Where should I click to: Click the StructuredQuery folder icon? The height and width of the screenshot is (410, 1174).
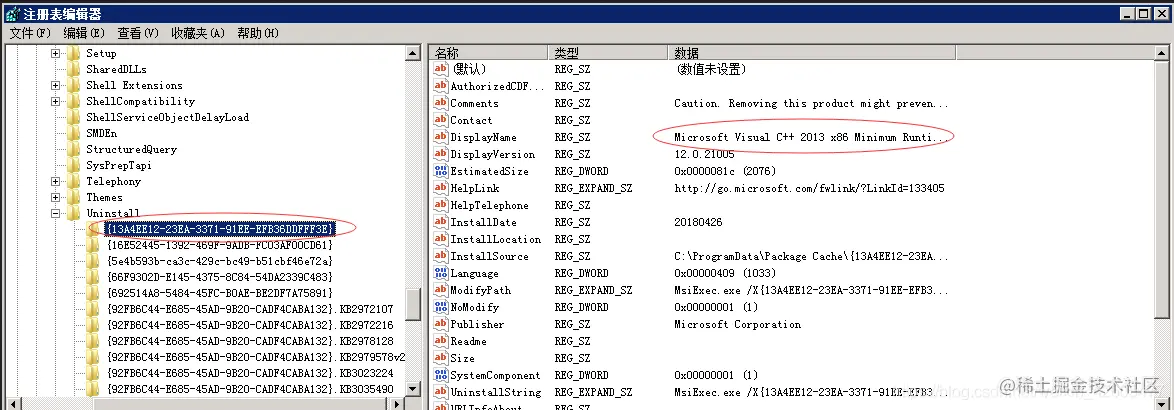click(73, 149)
